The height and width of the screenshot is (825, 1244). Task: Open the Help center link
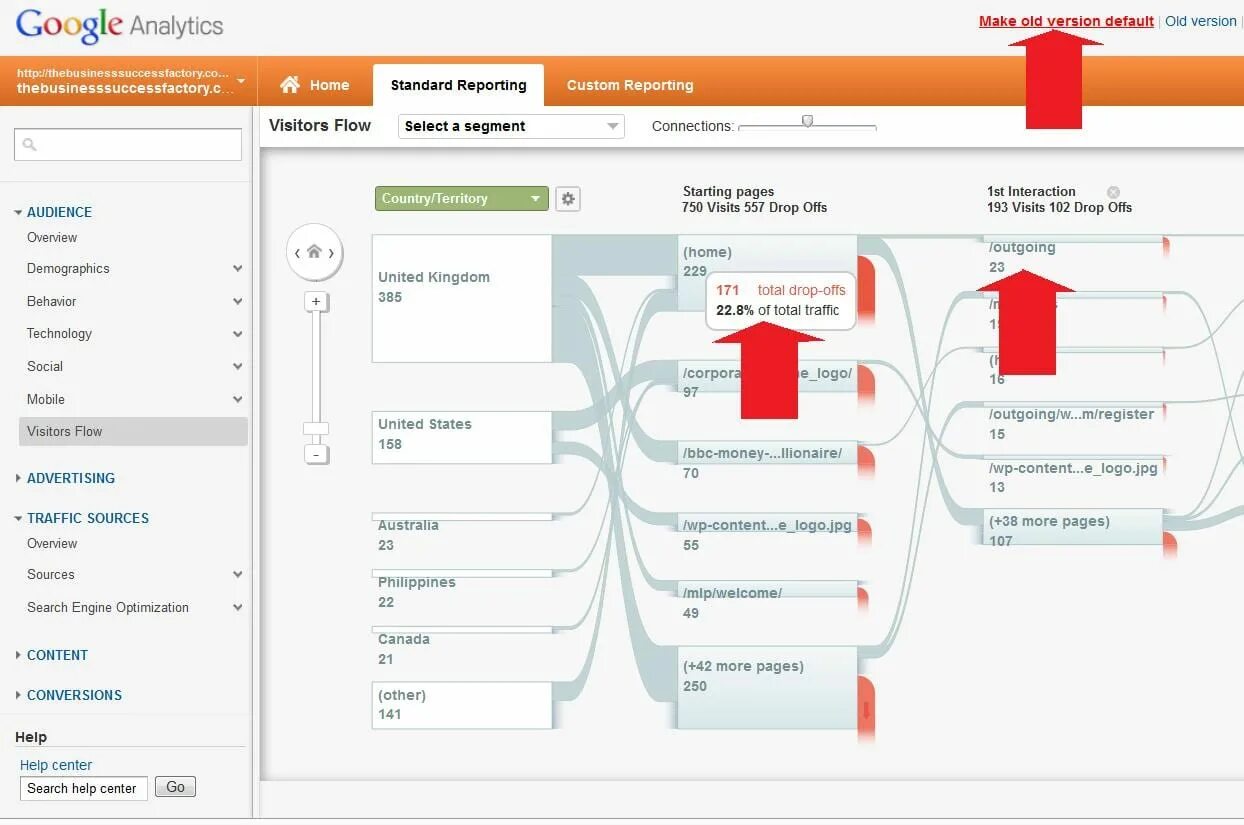click(x=56, y=765)
